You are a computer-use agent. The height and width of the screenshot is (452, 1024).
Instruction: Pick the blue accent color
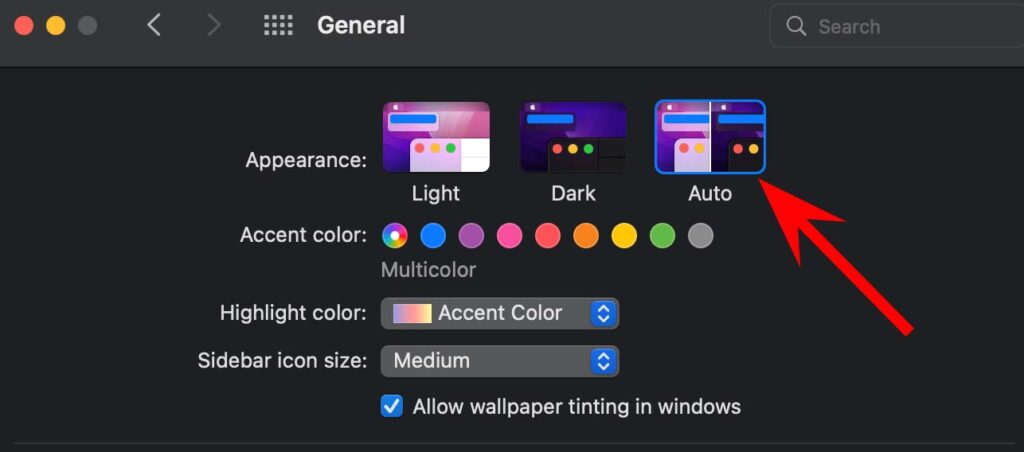tap(433, 236)
